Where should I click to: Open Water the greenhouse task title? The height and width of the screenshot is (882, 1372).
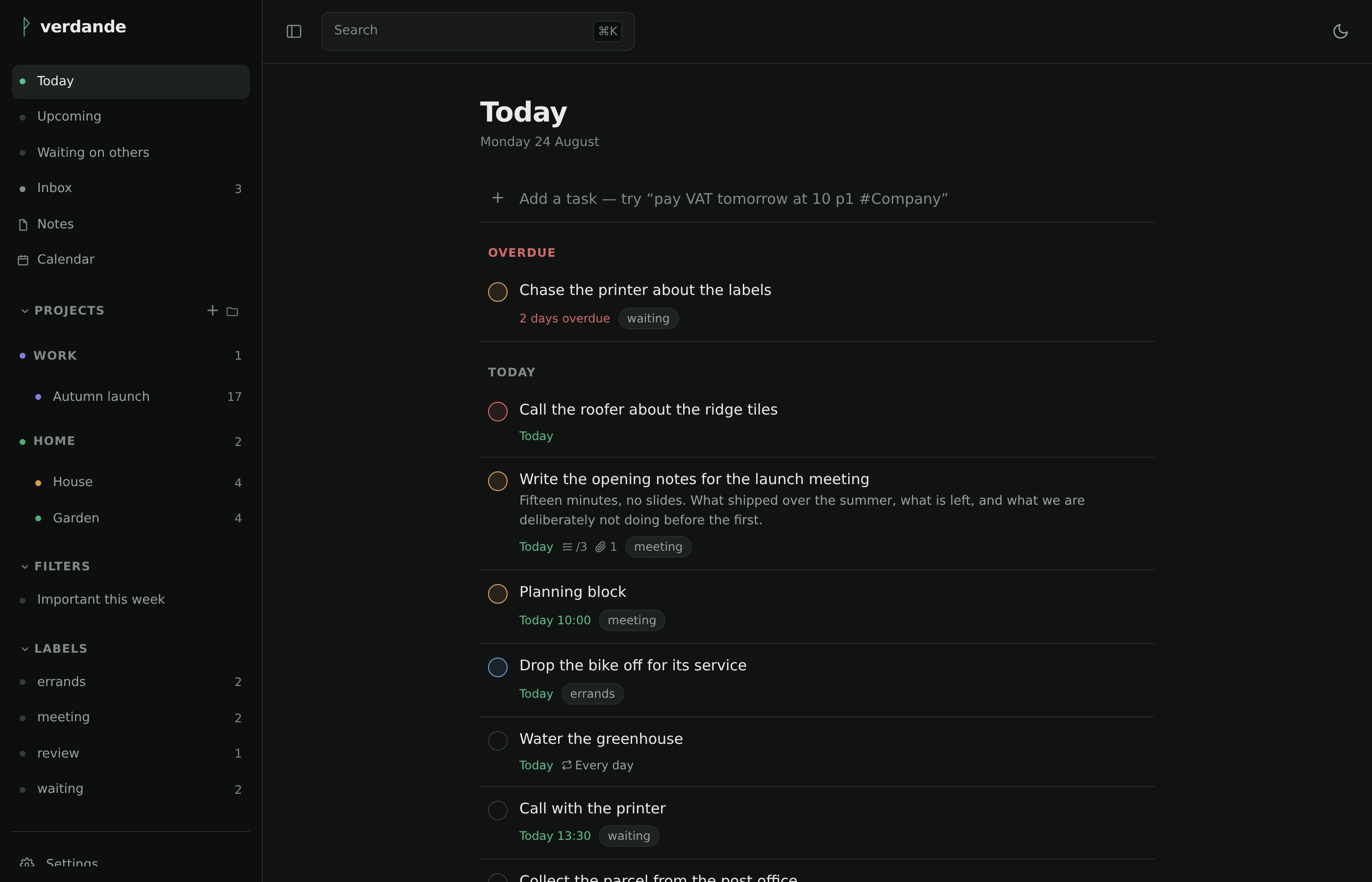(601, 739)
